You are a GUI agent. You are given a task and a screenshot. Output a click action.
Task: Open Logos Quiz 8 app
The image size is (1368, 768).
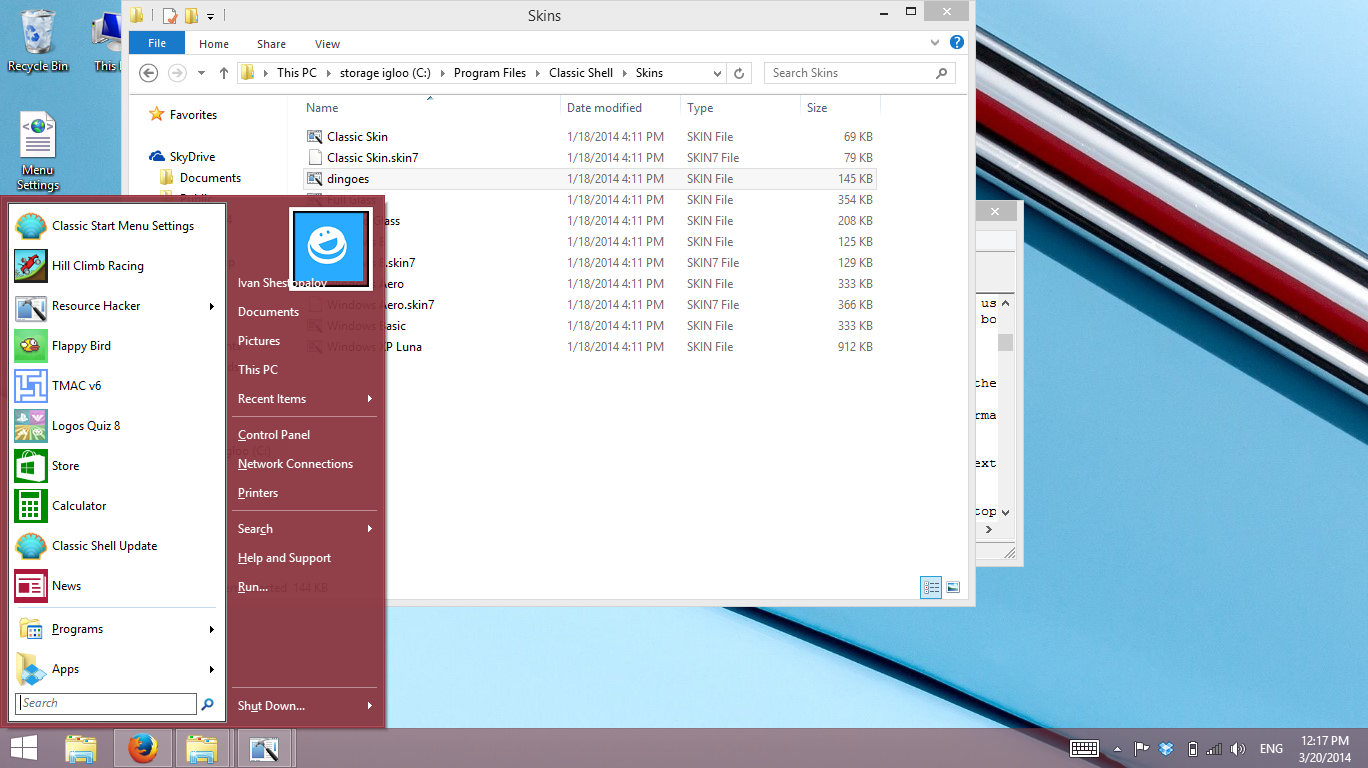85,426
